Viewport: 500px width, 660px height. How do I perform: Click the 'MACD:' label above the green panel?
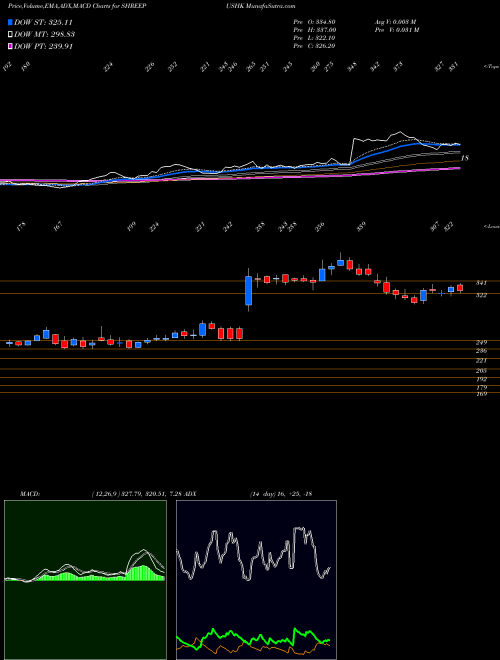tap(30, 494)
